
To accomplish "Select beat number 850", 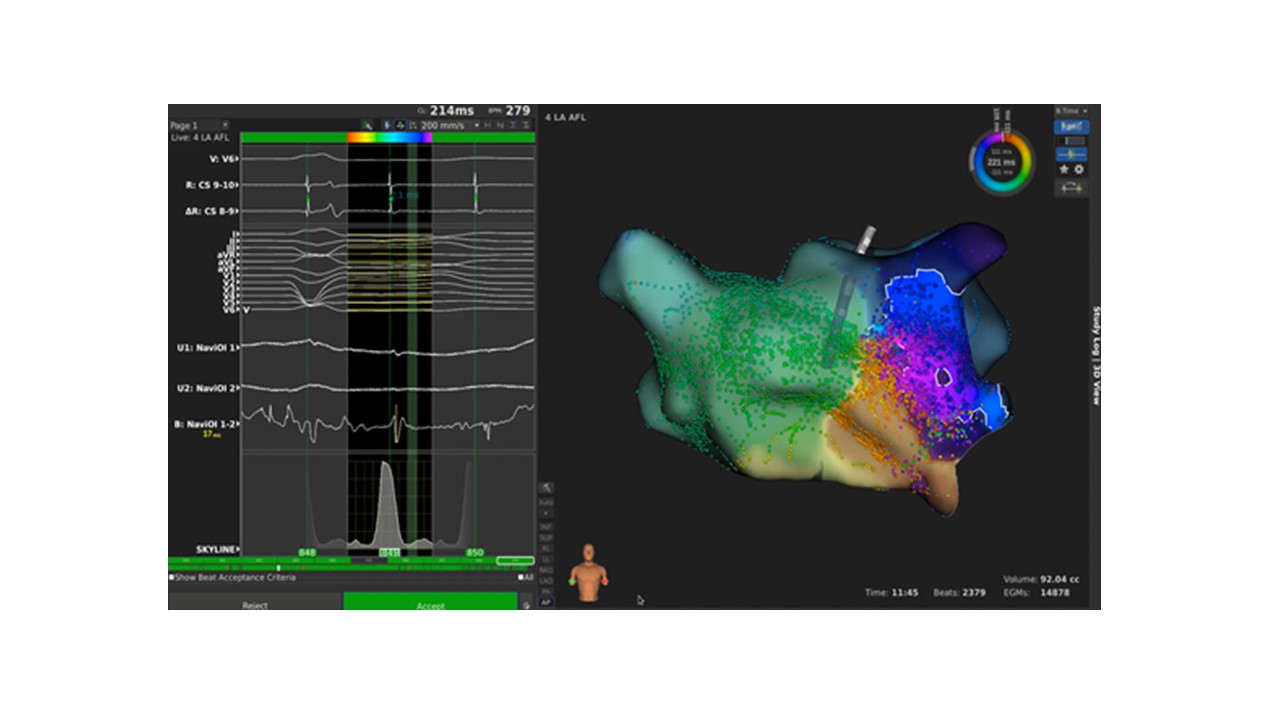I will (474, 552).
